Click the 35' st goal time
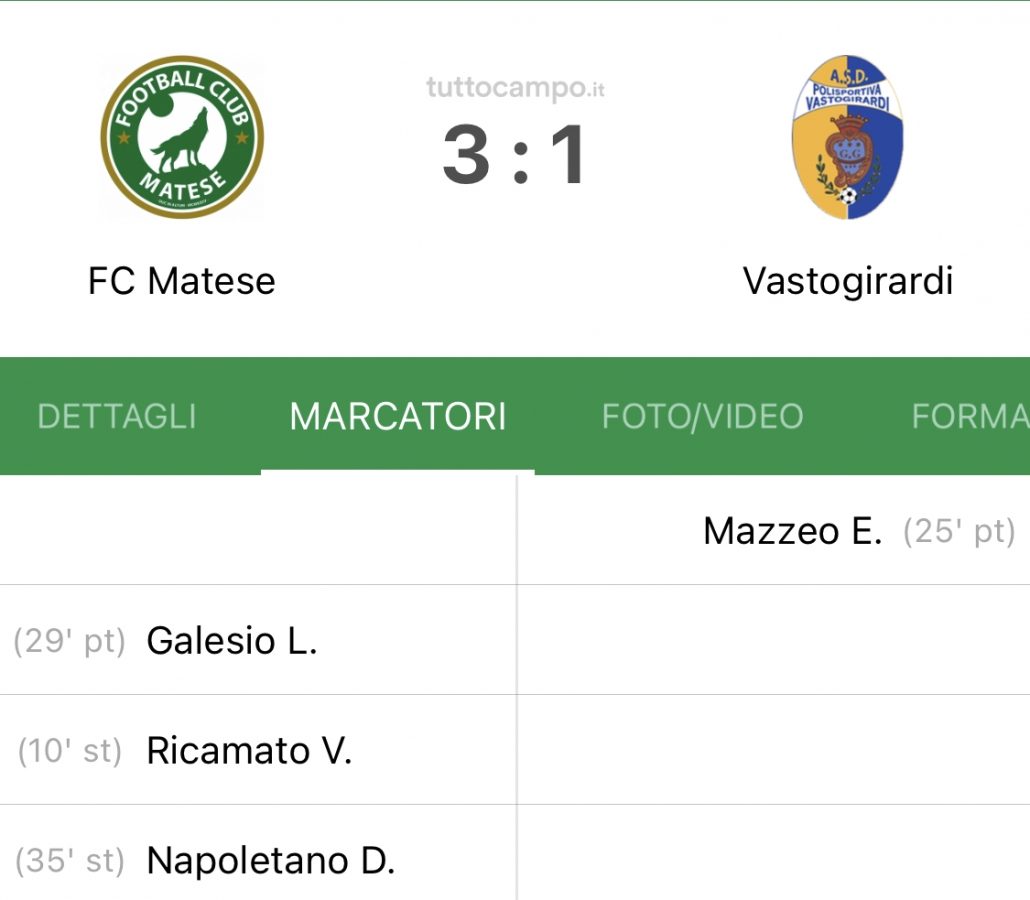1030x900 pixels. click(x=70, y=861)
